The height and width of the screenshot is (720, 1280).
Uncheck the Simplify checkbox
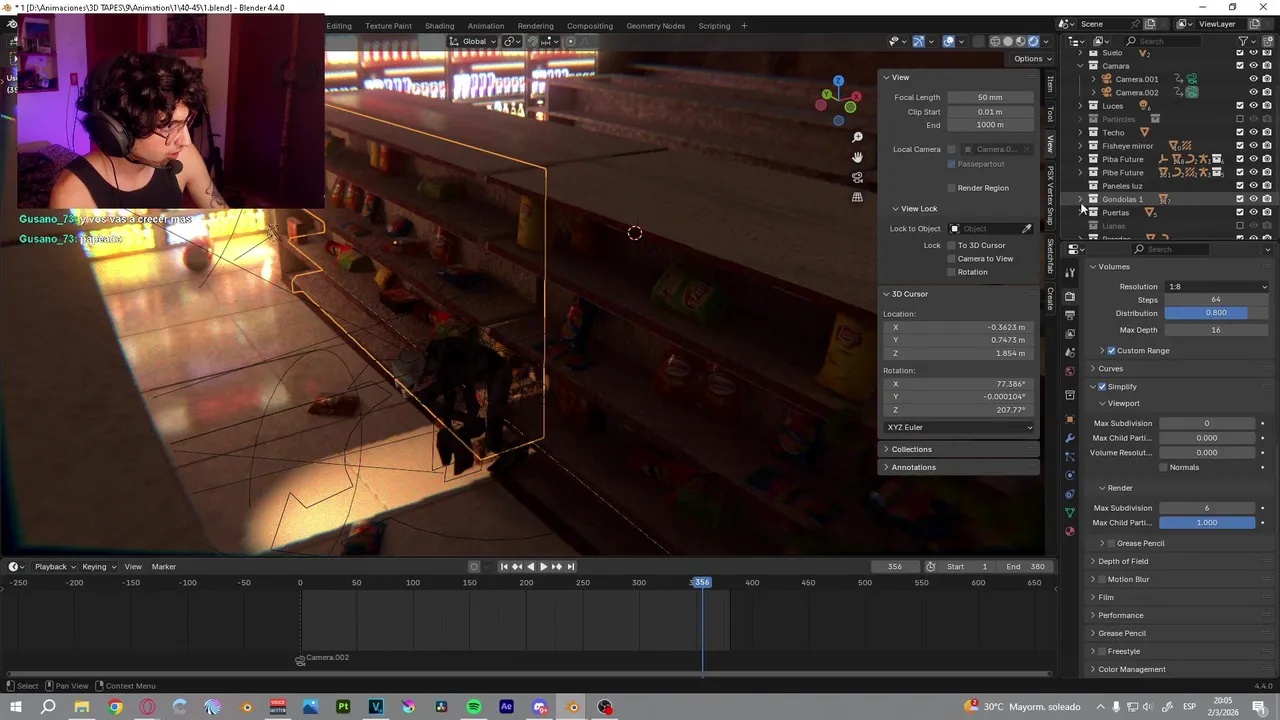pos(1102,387)
